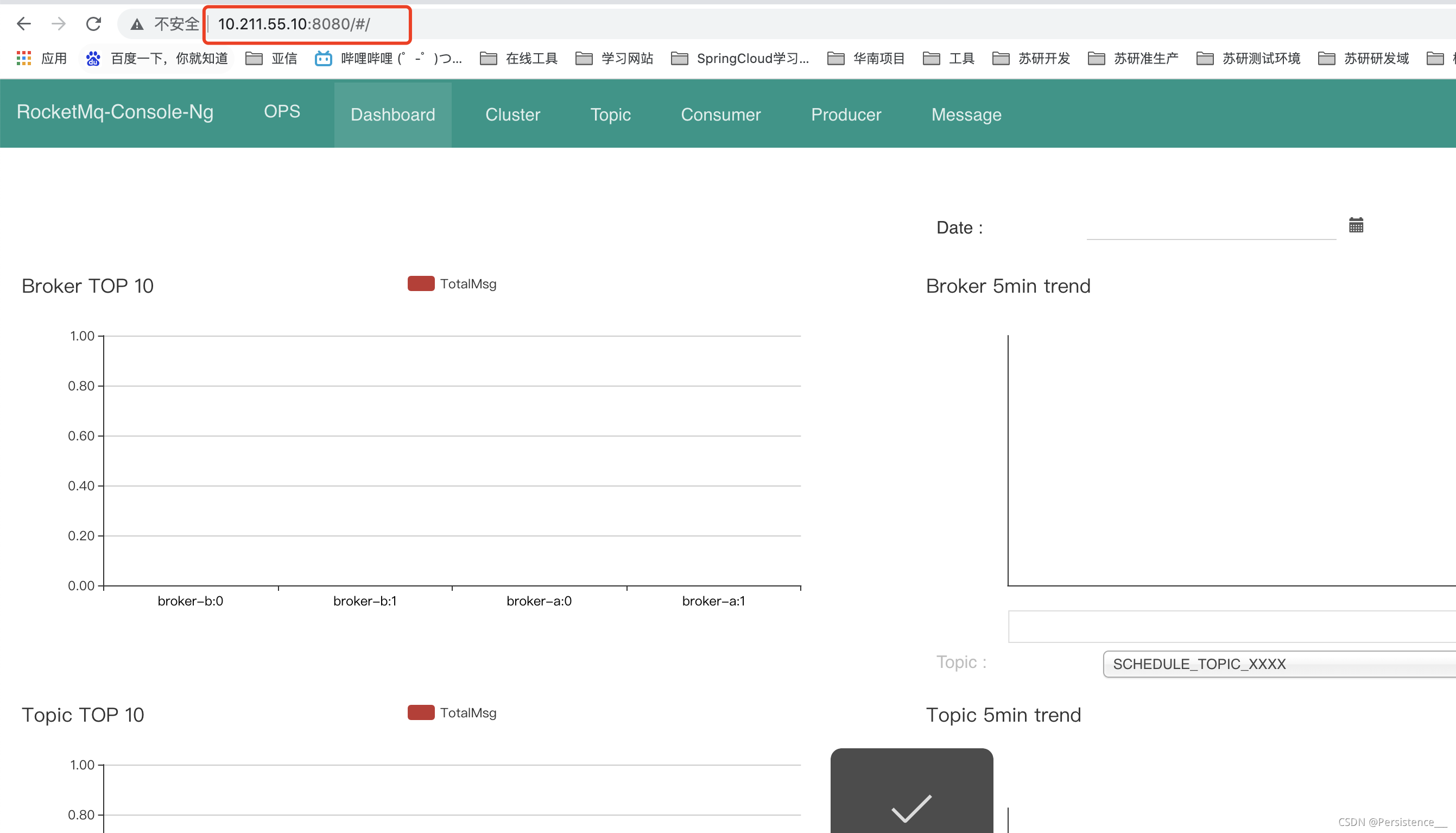Open the Cluster management tab
The image size is (1456, 833).
pyautogui.click(x=512, y=114)
